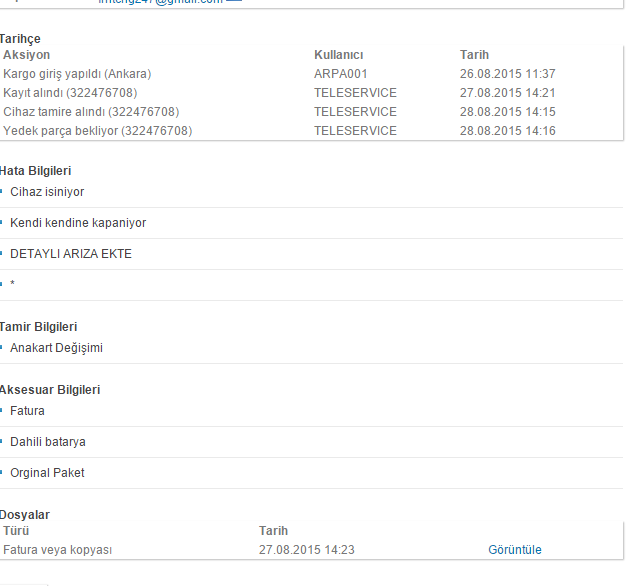Click the 26.08.2015 11:37 date entry

507,74
